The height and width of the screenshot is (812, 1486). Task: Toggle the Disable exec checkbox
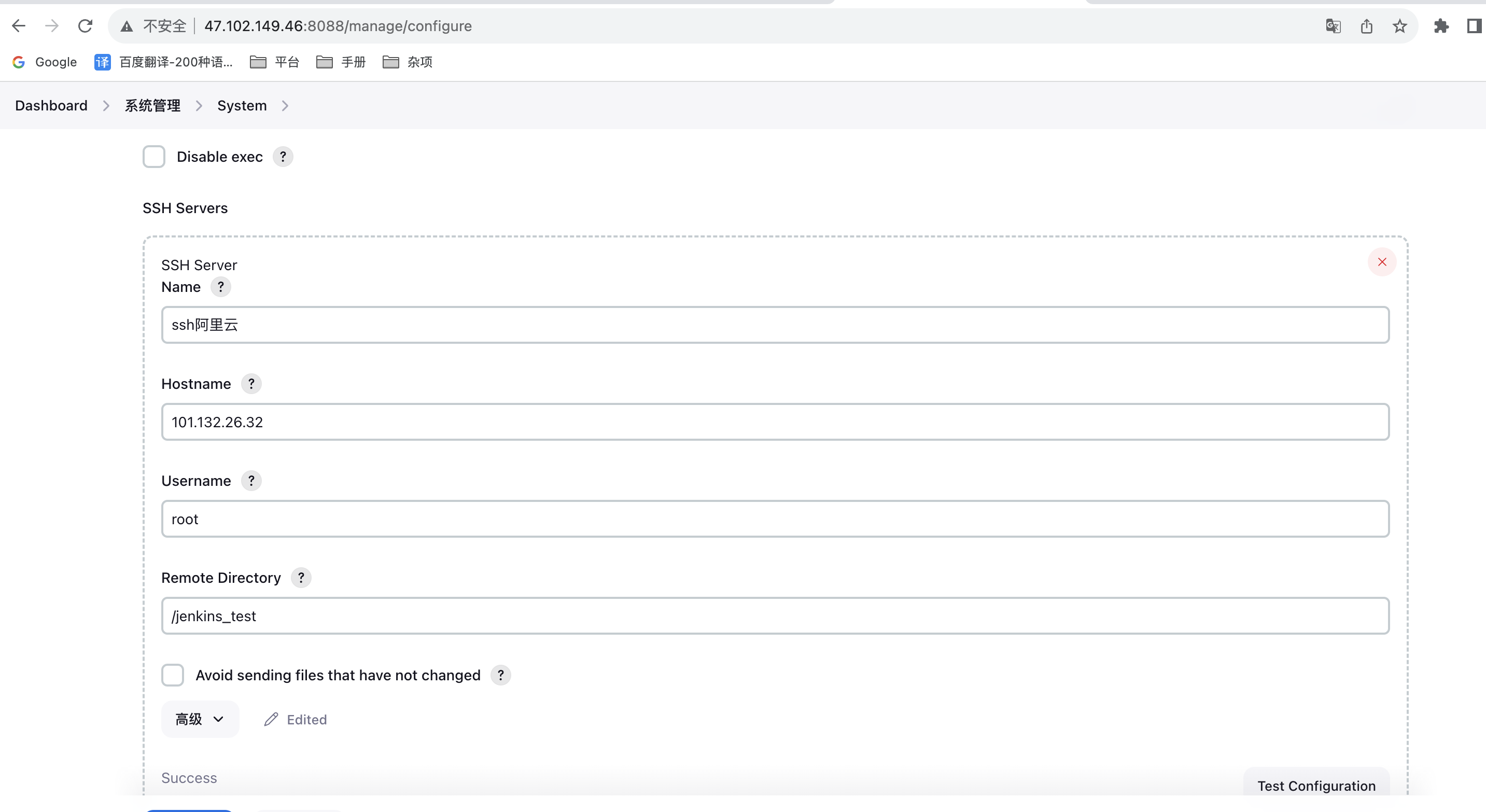pos(155,156)
